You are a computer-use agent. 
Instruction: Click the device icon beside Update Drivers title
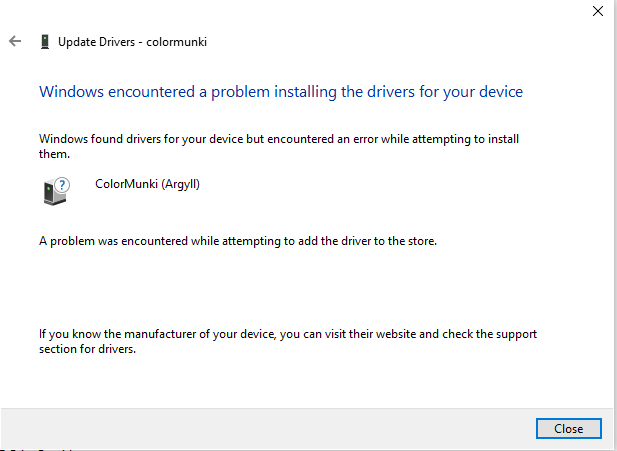(x=44, y=42)
